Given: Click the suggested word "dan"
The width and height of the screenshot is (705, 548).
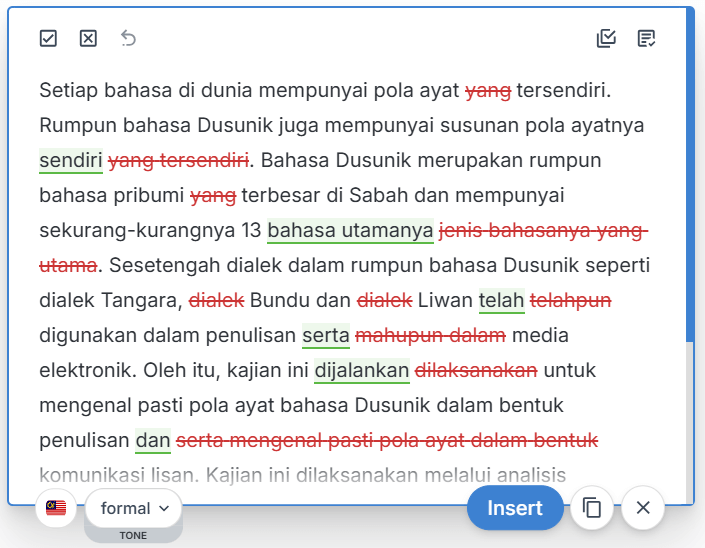Looking at the screenshot, I should click(153, 440).
